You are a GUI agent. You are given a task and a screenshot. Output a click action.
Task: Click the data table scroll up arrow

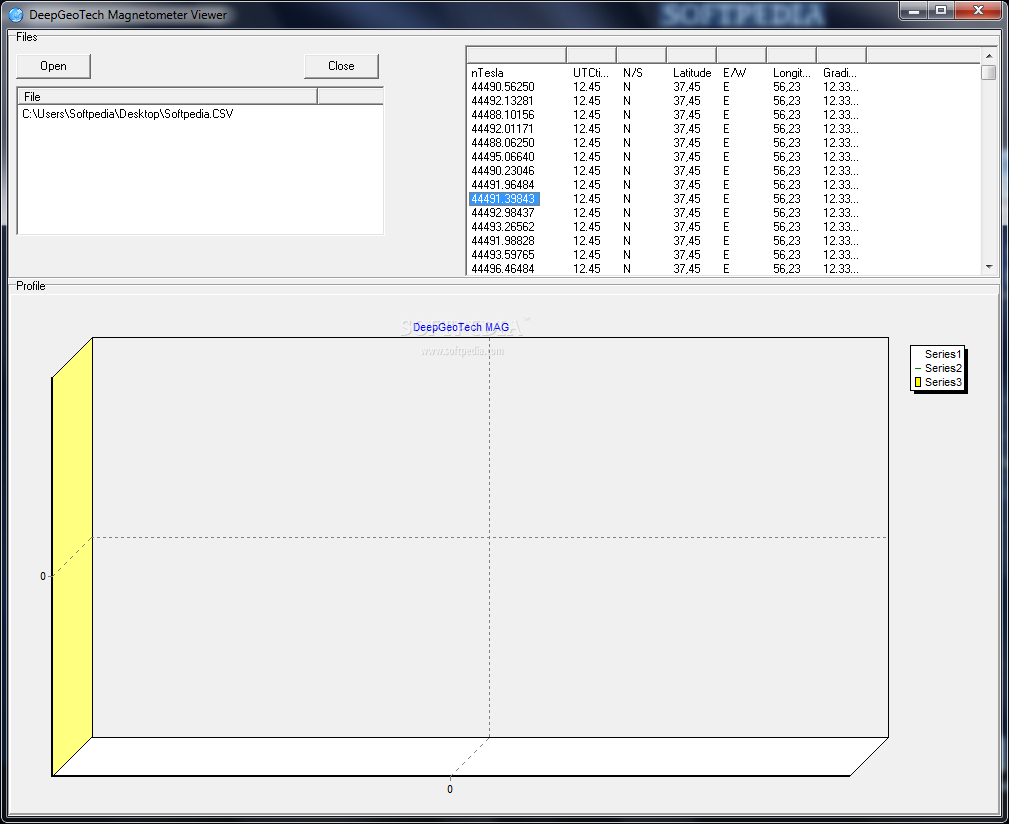pyautogui.click(x=989, y=56)
